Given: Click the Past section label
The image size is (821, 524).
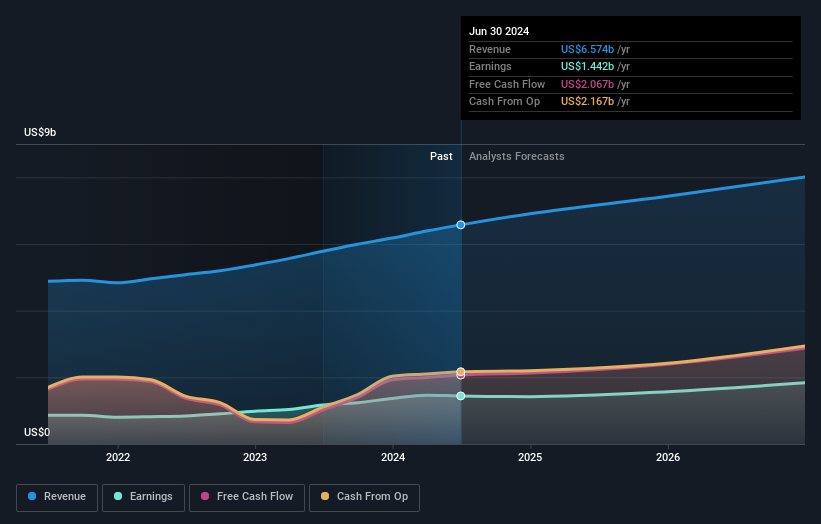Looking at the screenshot, I should (441, 157).
